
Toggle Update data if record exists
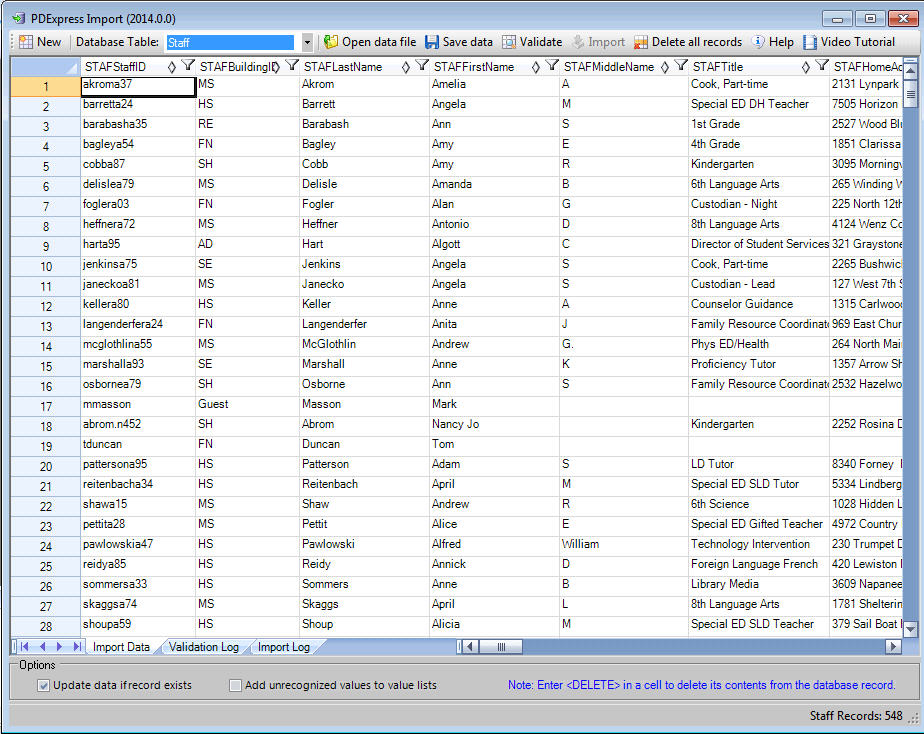(x=43, y=686)
